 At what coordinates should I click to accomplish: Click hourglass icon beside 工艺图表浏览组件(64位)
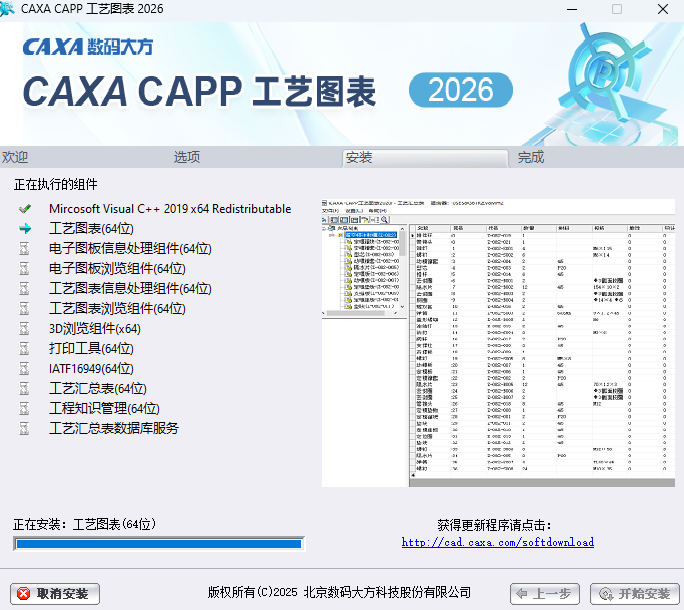[x=24, y=308]
